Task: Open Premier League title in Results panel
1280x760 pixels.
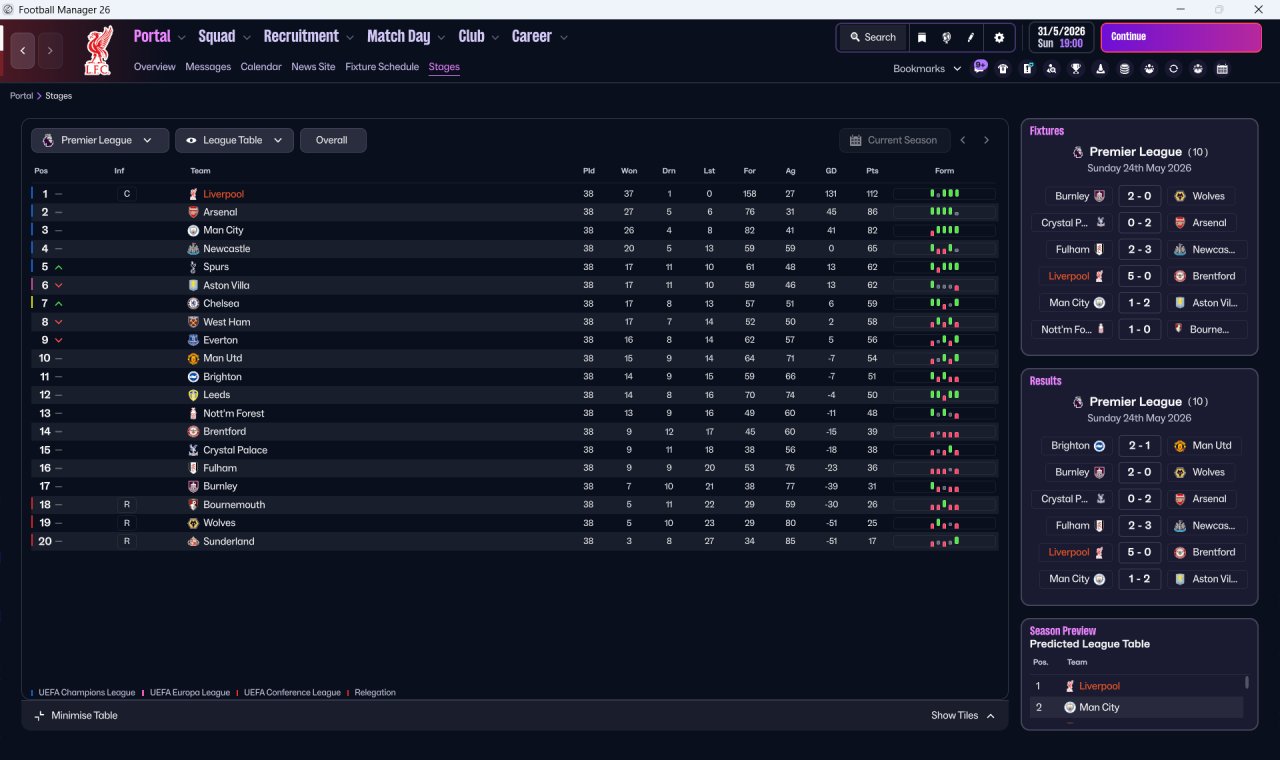Action: click(1135, 402)
